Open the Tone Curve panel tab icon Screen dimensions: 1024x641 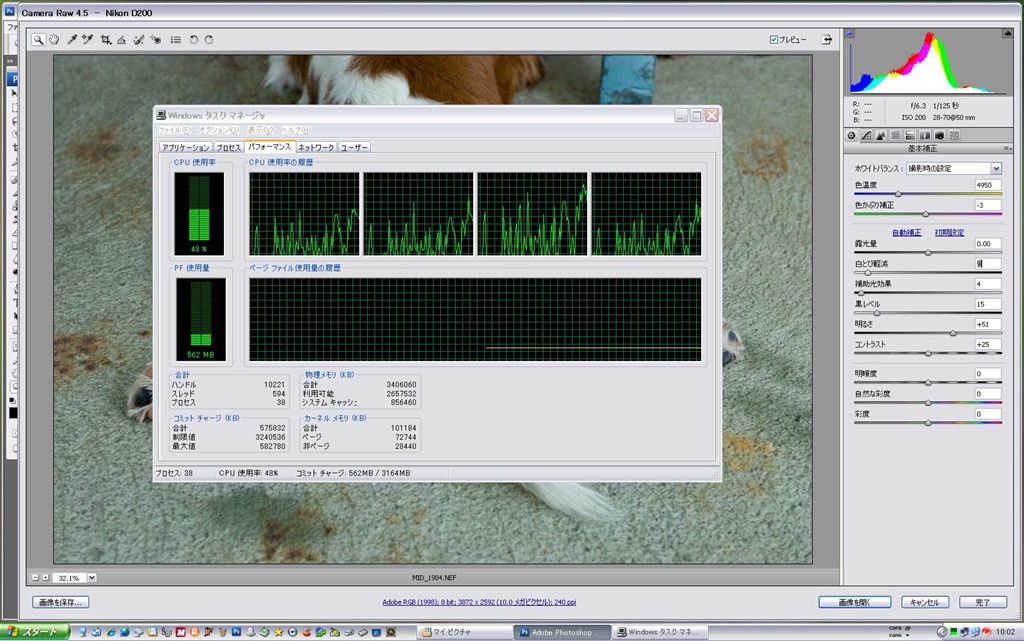pyautogui.click(x=866, y=135)
